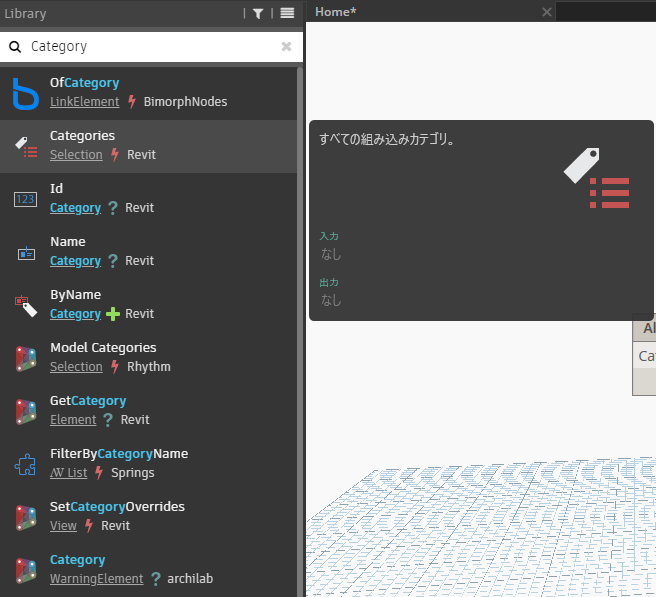Open Category link under Id
The width and height of the screenshot is (656, 597).
(x=75, y=208)
